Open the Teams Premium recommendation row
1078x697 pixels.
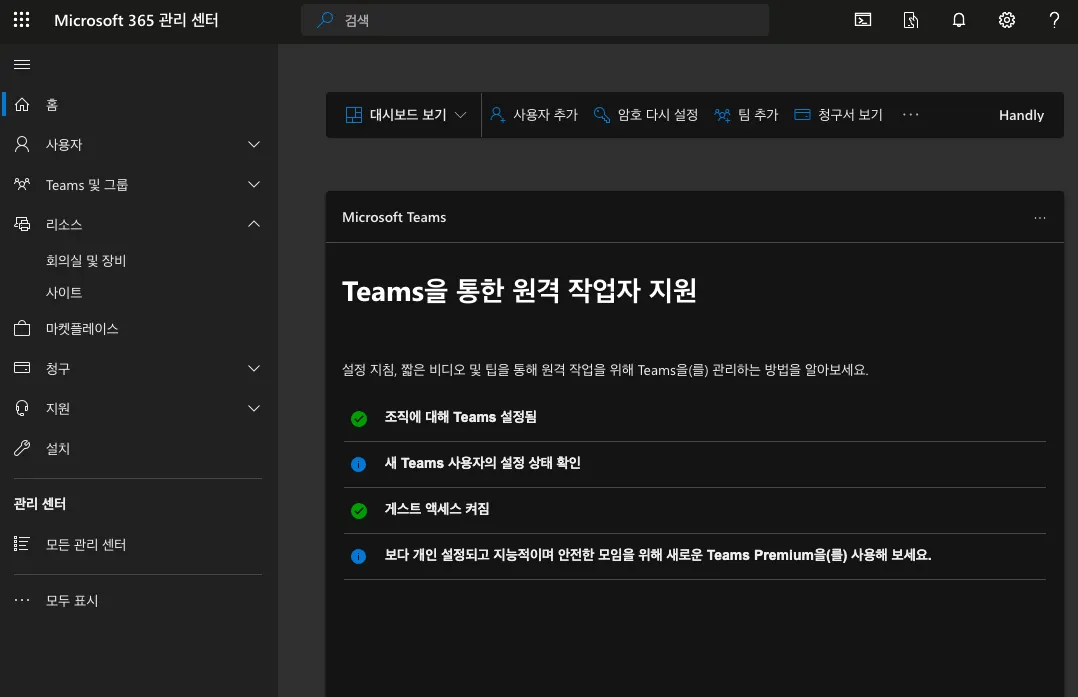click(x=694, y=556)
